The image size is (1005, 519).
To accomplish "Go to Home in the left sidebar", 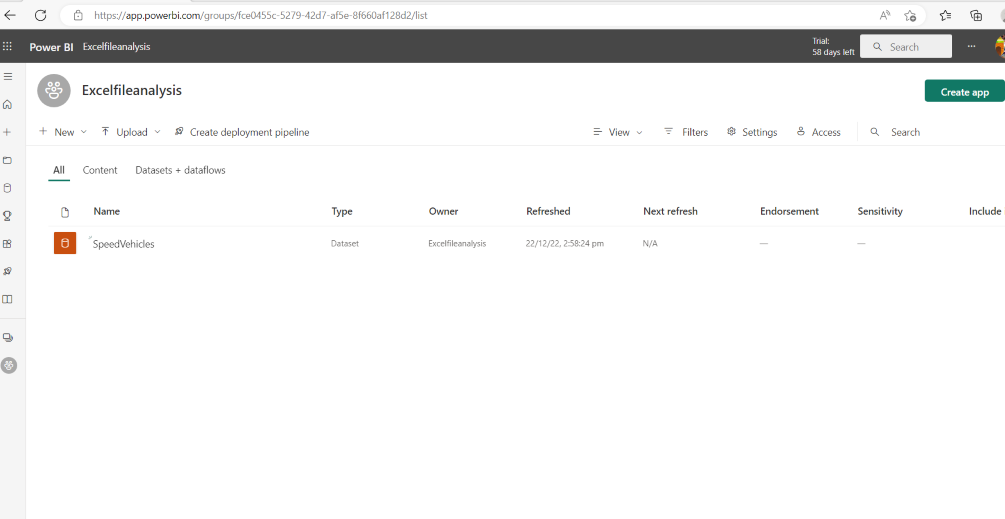I will pyautogui.click(x=8, y=104).
